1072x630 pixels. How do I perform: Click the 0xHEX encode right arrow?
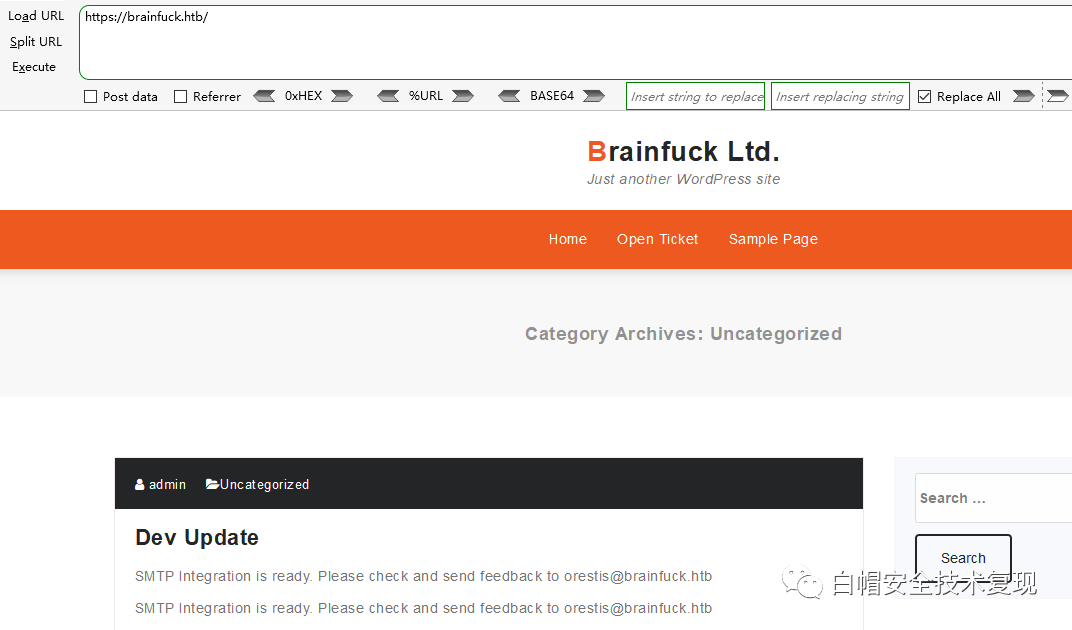342,96
